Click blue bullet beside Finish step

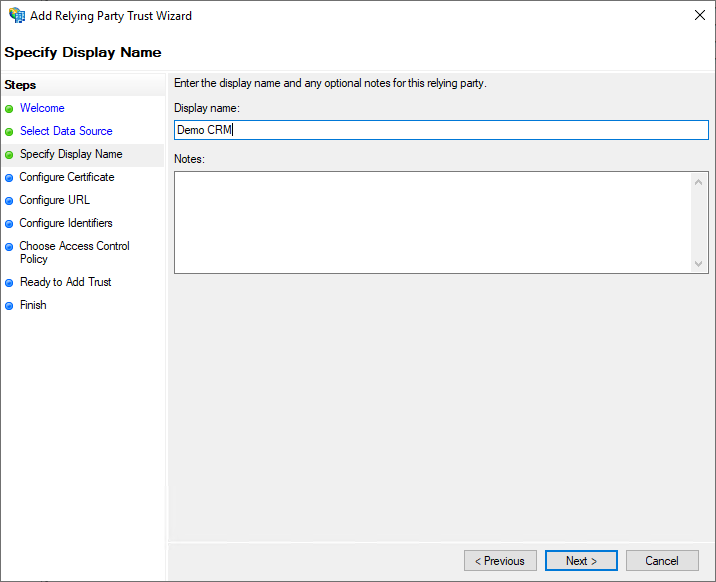(x=9, y=306)
